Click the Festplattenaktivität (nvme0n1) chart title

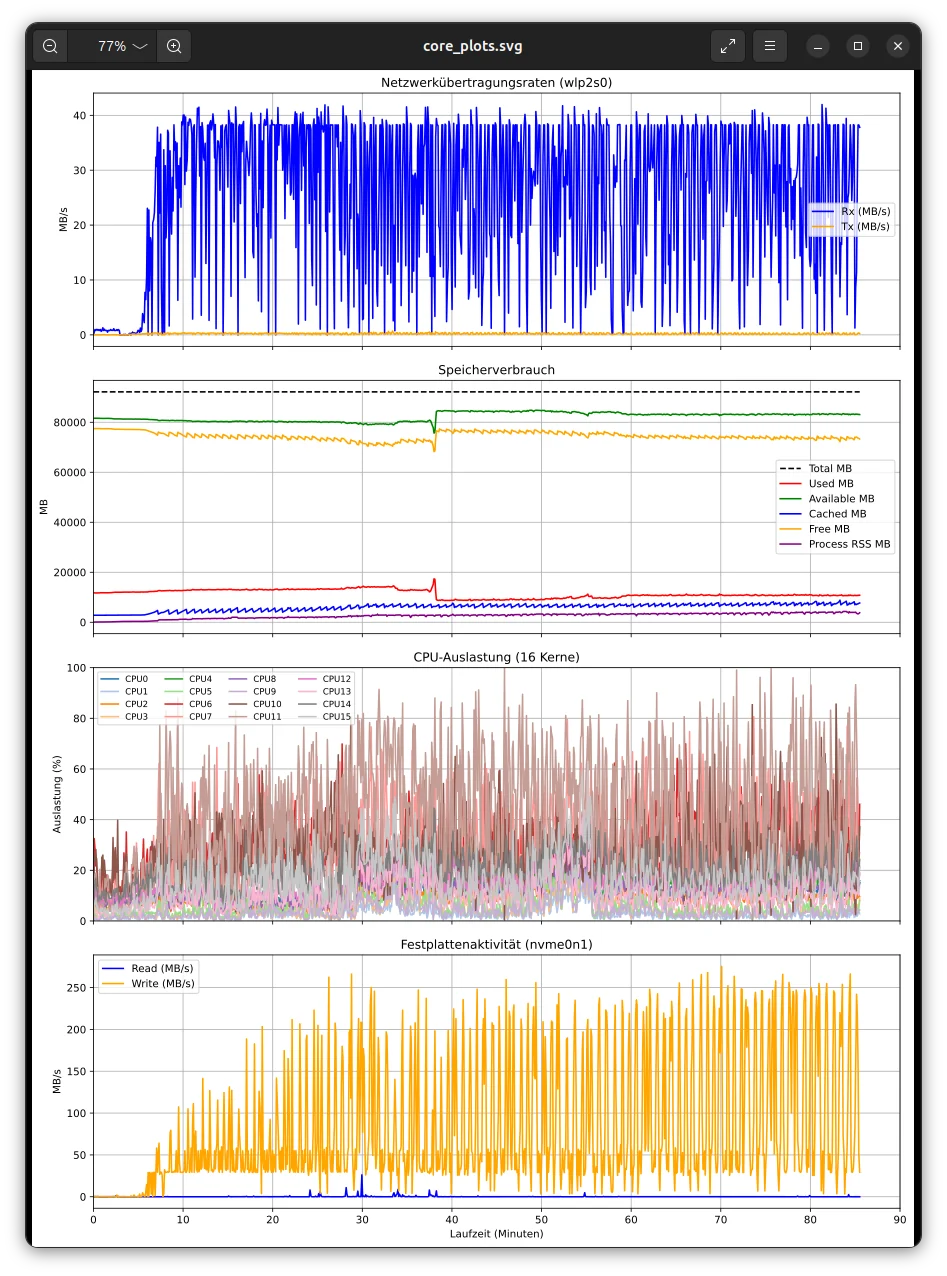click(497, 944)
